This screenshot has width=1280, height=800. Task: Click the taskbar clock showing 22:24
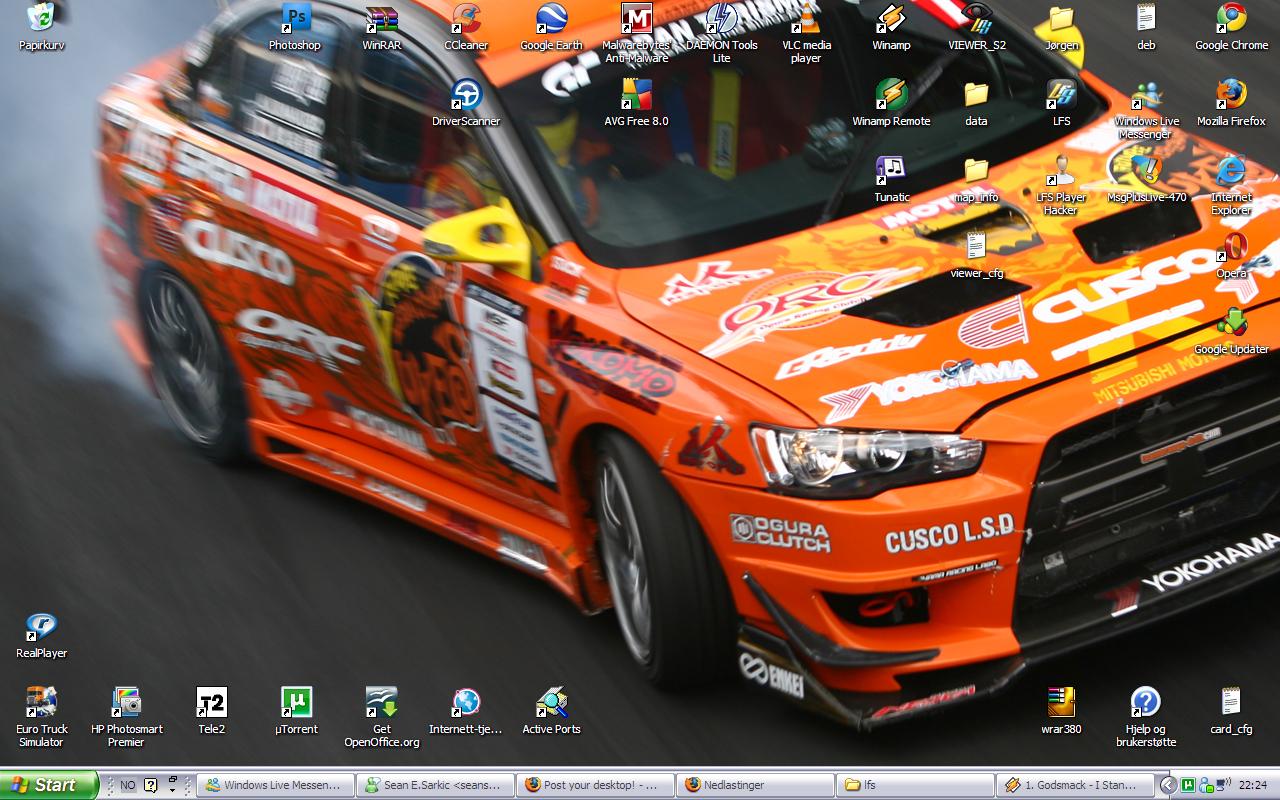[1253, 785]
